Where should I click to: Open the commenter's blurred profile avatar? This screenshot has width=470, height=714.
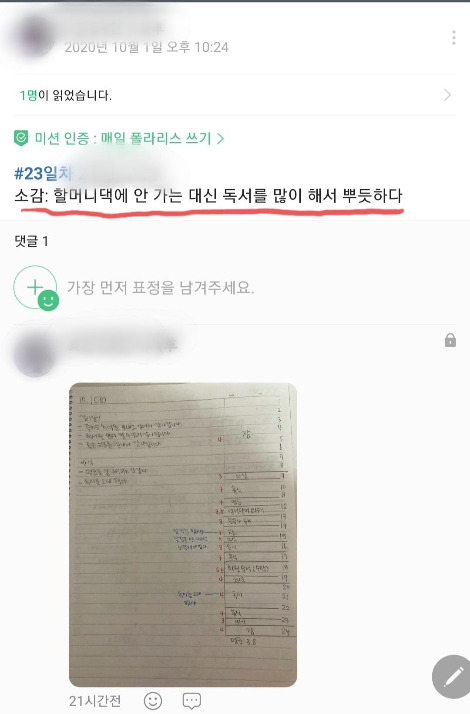coord(34,355)
